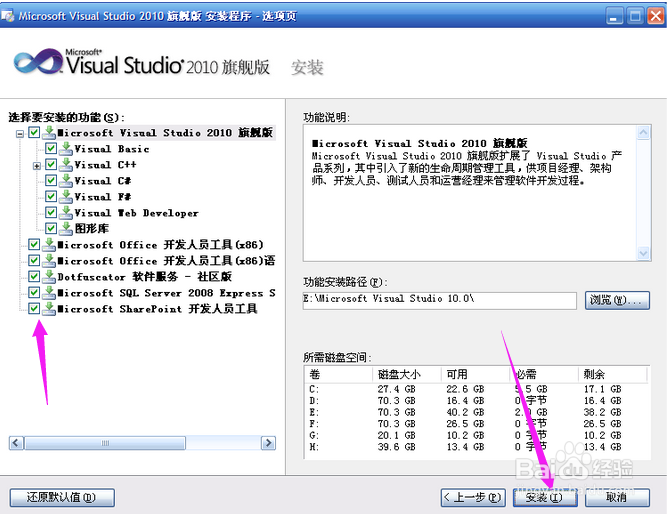Click the feature tree horizontal scrollbar thumb

pos(105,443)
